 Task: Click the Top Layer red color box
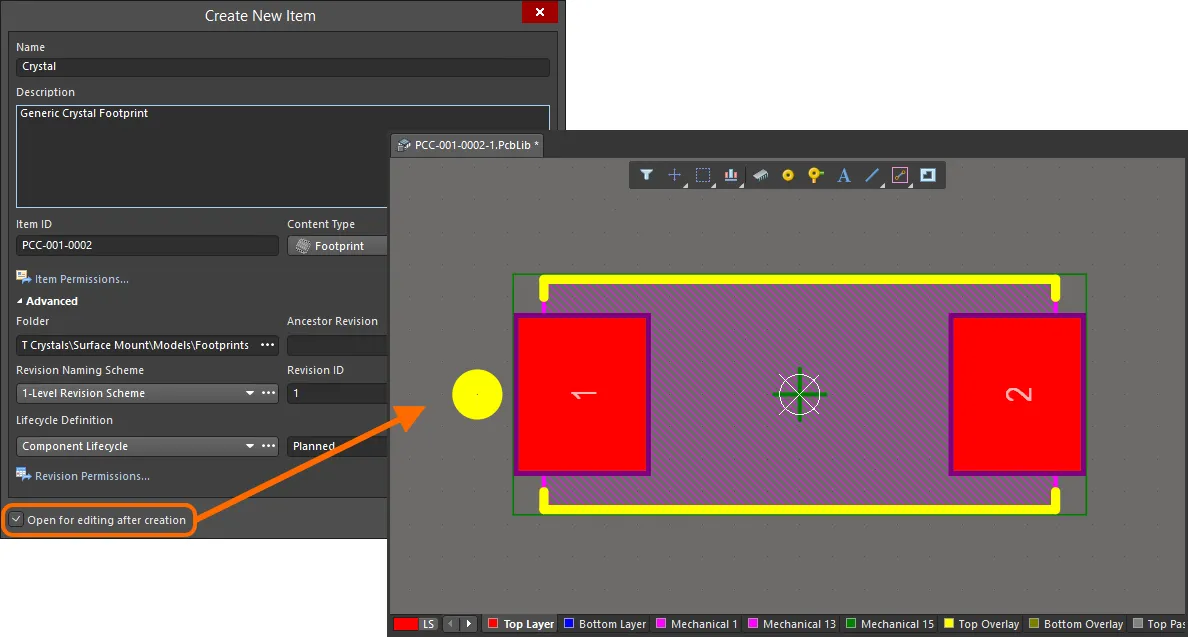(x=493, y=623)
